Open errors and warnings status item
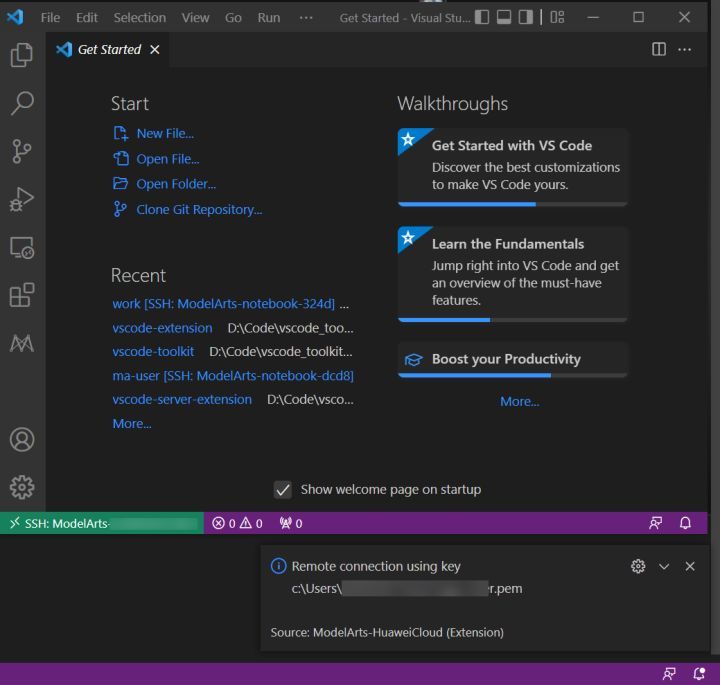Screen dimensions: 720x685 (237, 523)
